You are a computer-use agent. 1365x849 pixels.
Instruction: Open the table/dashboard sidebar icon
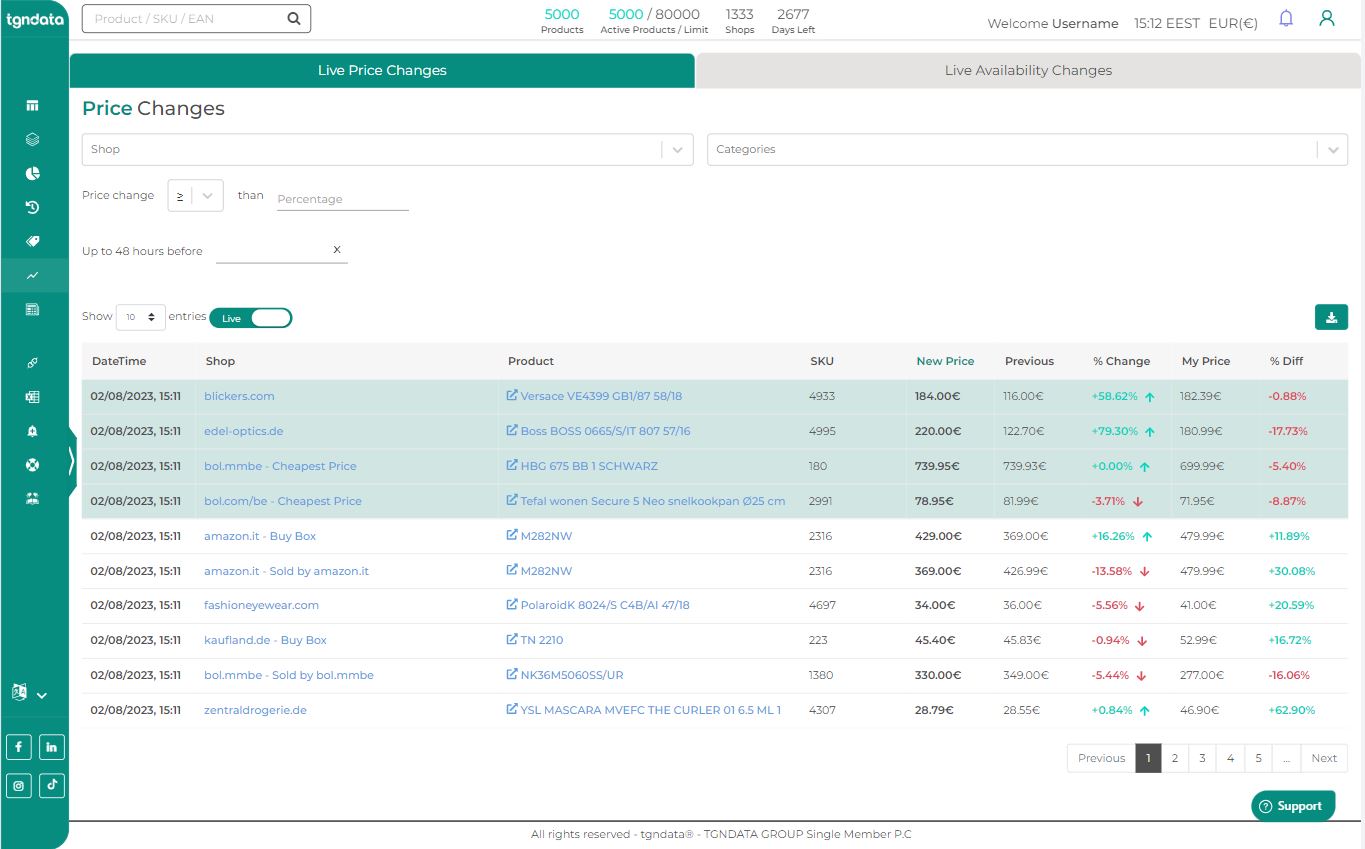coord(32,105)
